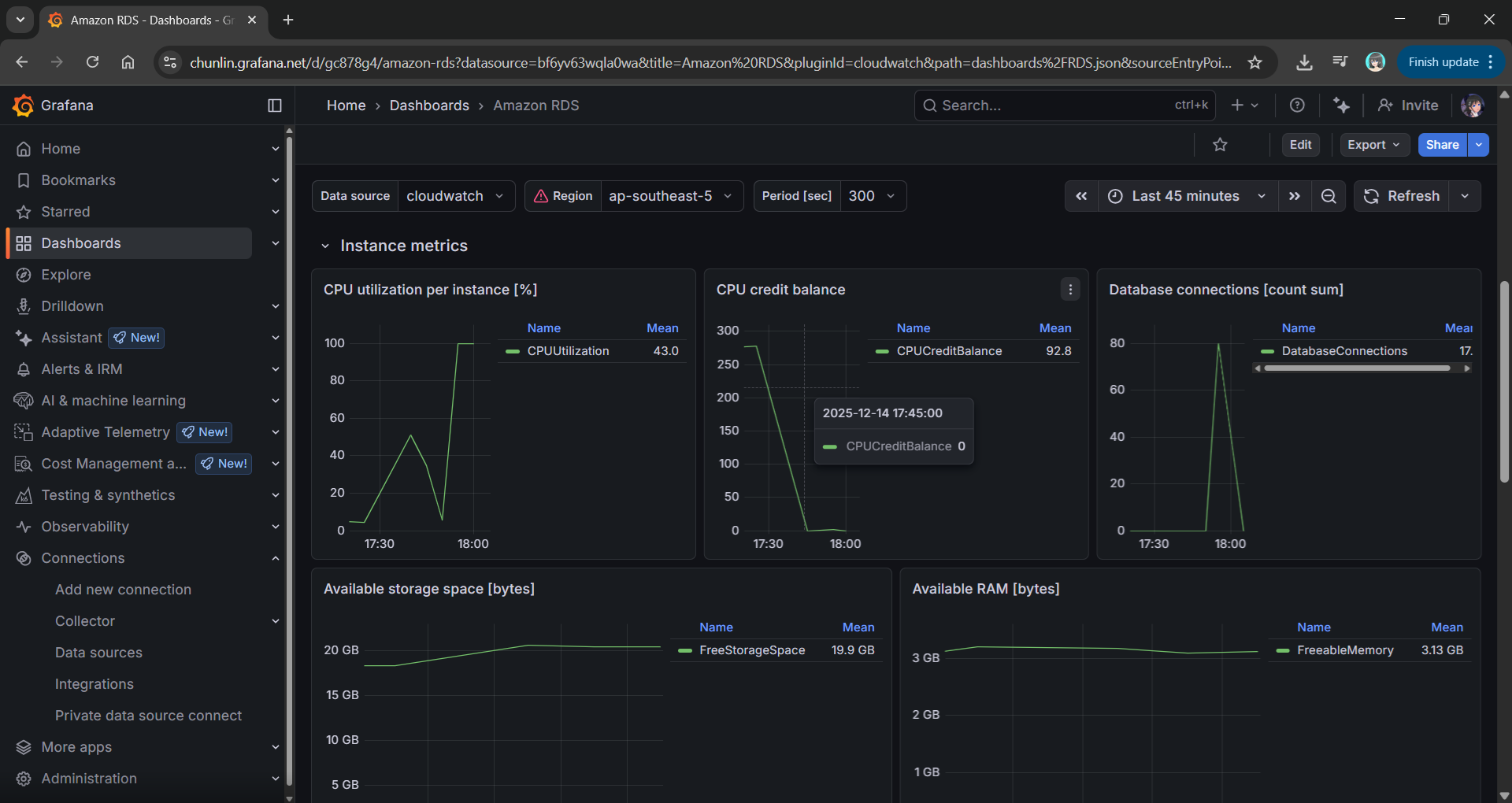The image size is (1512, 803).
Task: Open the Last 45 minutes time picker
Action: pyautogui.click(x=1188, y=196)
